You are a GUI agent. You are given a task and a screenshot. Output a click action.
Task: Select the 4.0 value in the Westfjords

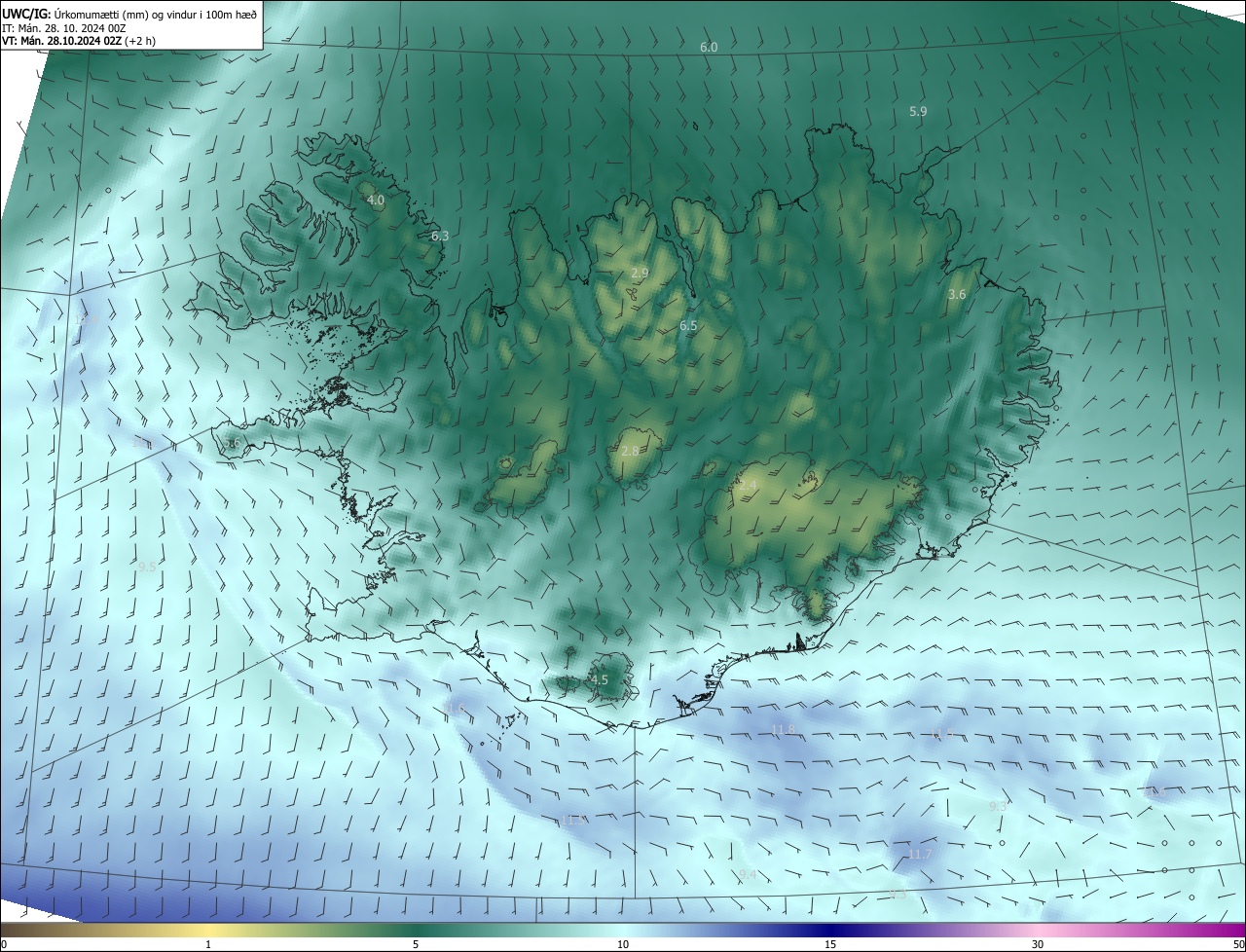376,200
